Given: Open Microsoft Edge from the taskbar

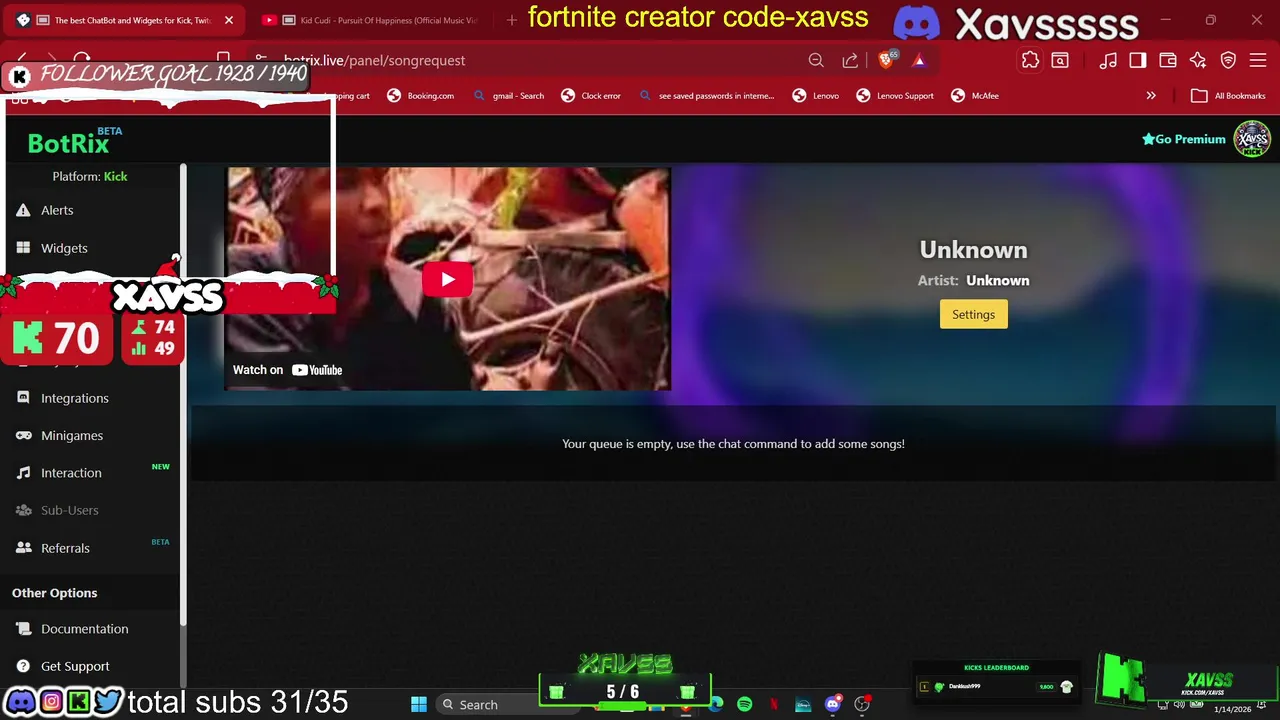Looking at the screenshot, I should 716,705.
